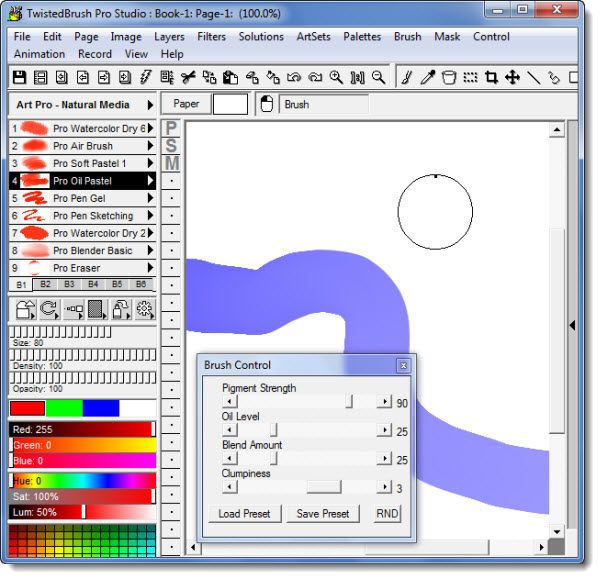600x579 pixels.
Task: Expand arrow beside Pro Pen Sketching
Action: (151, 215)
